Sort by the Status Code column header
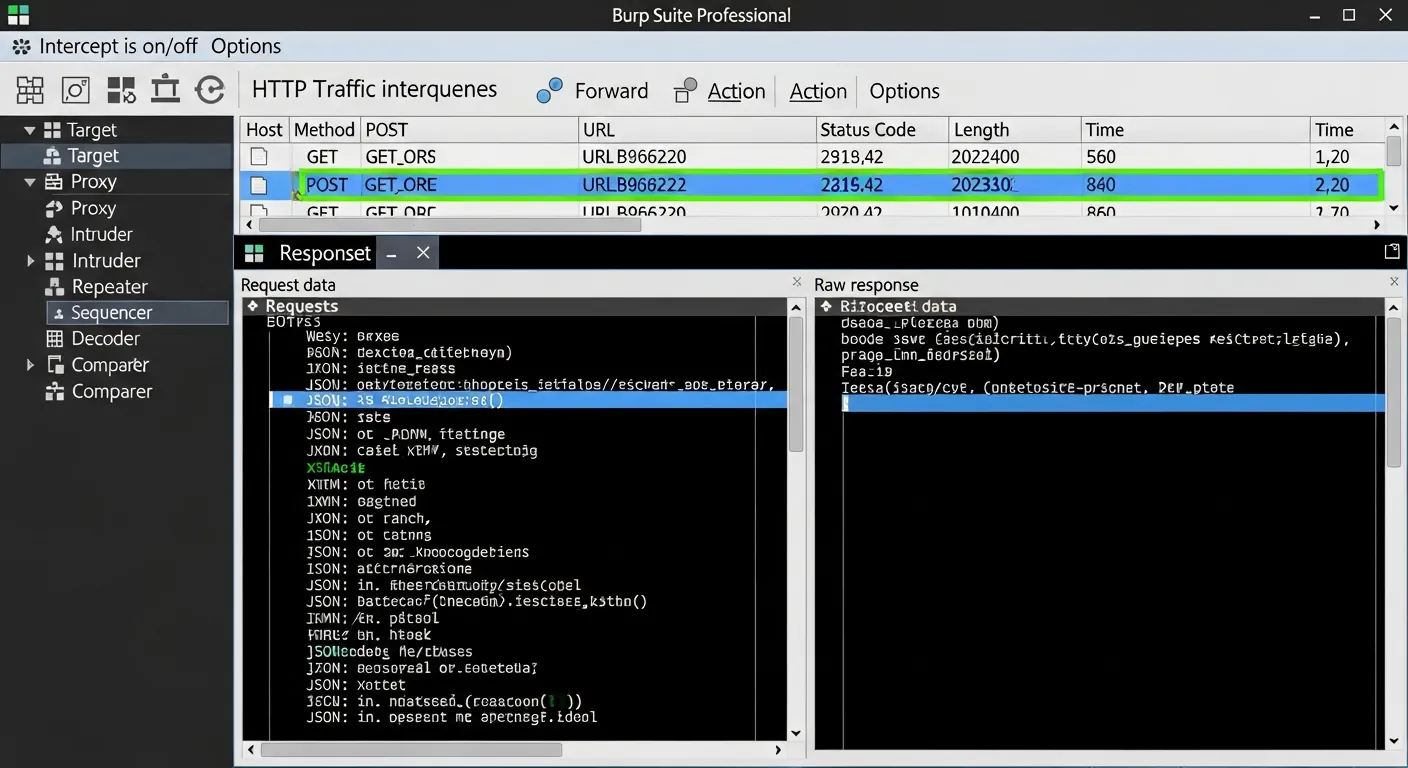1408x768 pixels. 867,130
